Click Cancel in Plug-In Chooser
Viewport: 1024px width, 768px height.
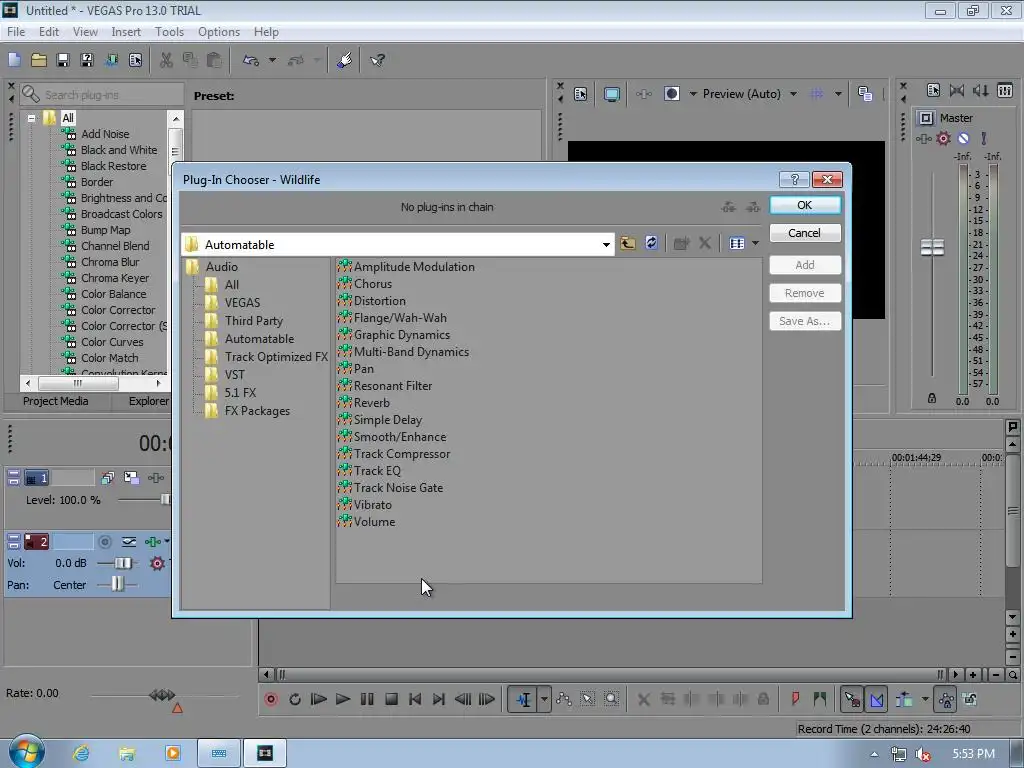(805, 233)
